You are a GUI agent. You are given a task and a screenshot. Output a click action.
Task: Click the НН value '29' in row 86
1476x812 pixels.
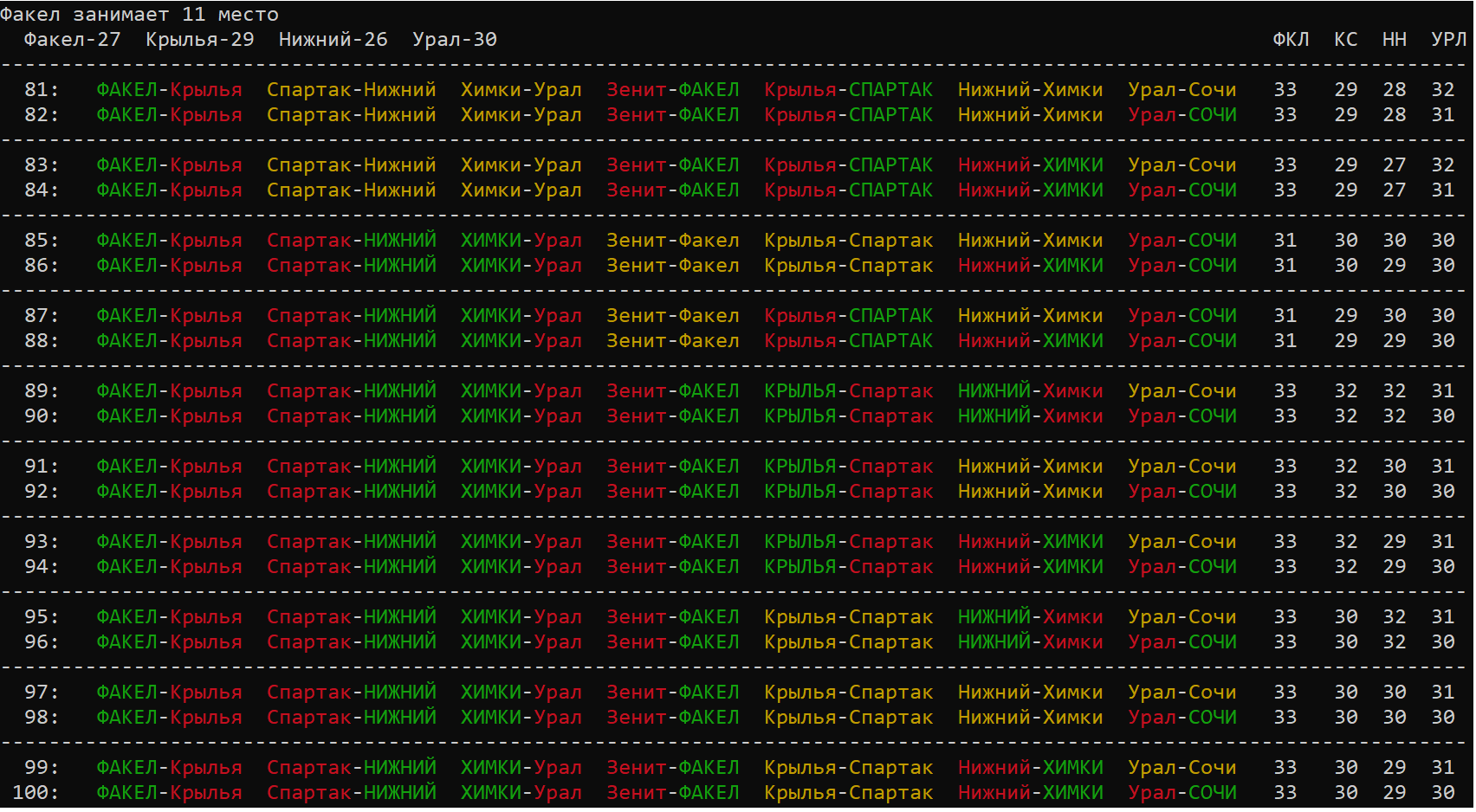click(x=1394, y=266)
